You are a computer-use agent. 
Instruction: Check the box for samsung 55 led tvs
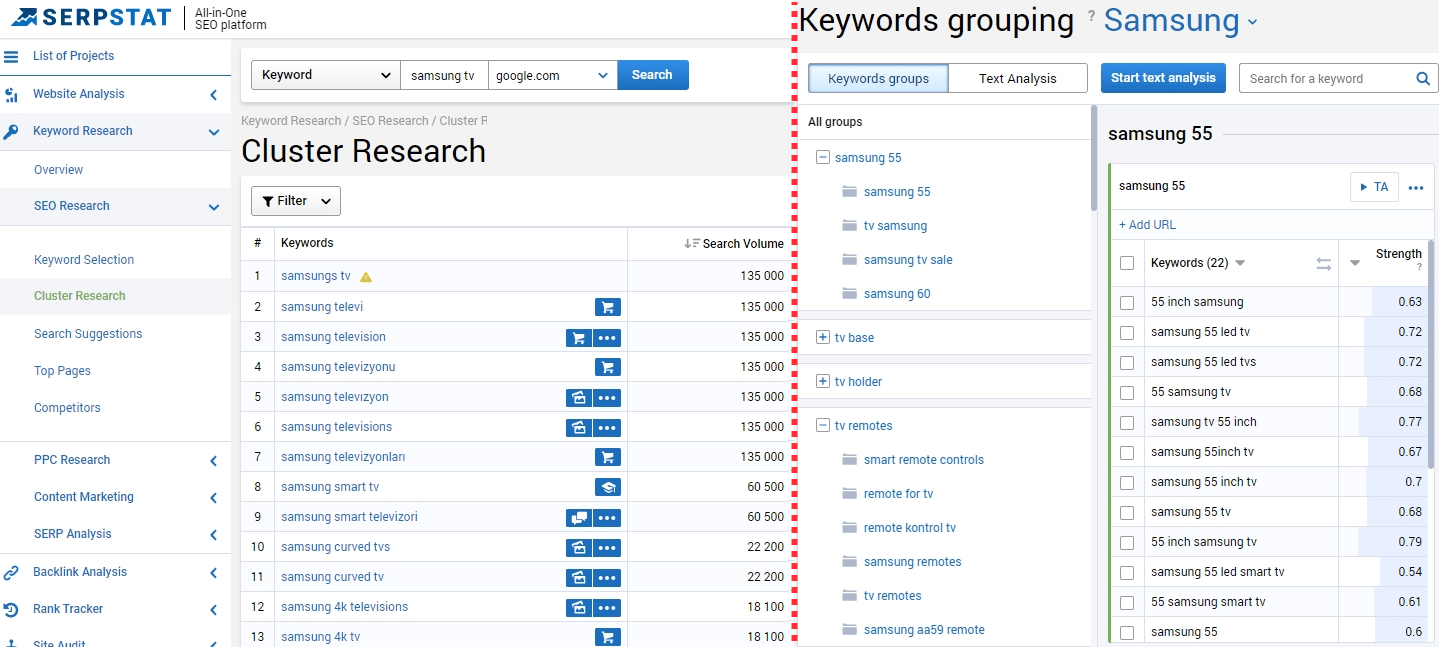click(1127, 362)
